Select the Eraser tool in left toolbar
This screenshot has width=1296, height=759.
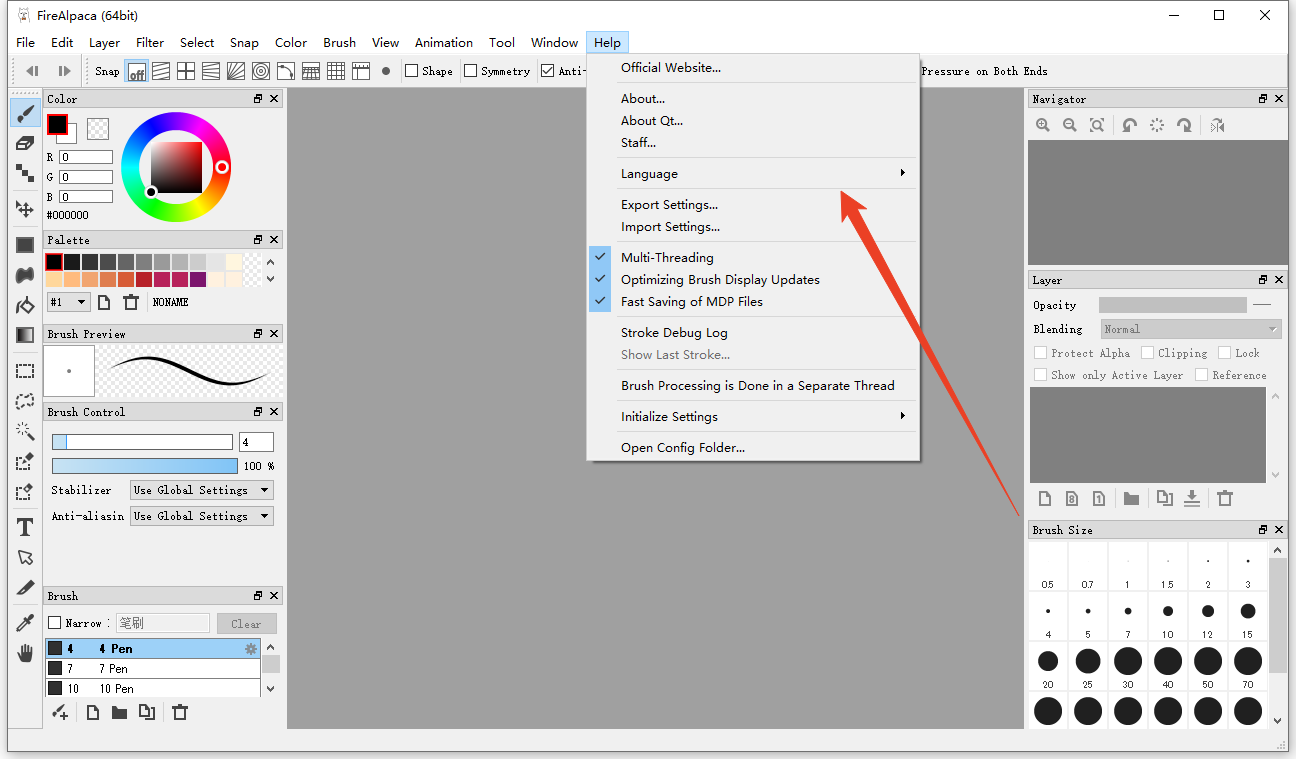pos(25,143)
